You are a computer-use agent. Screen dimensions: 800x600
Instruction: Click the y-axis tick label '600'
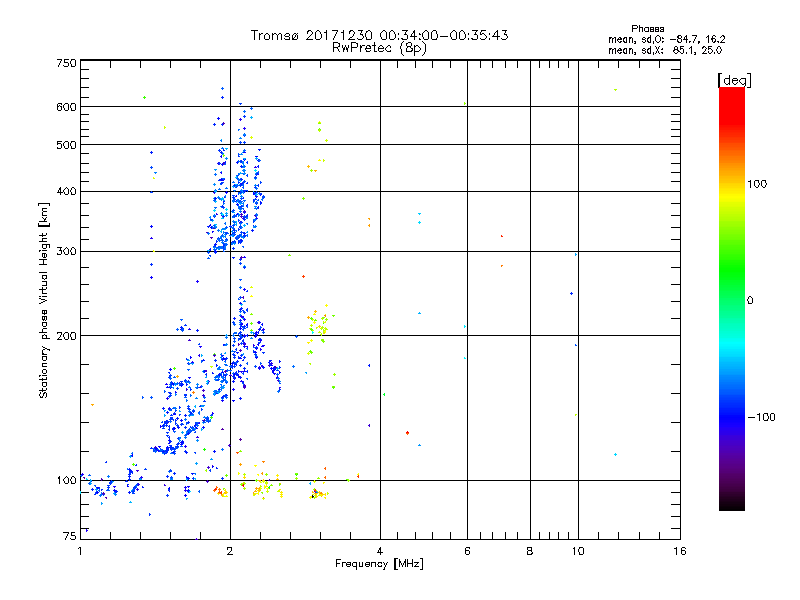pyautogui.click(x=67, y=107)
